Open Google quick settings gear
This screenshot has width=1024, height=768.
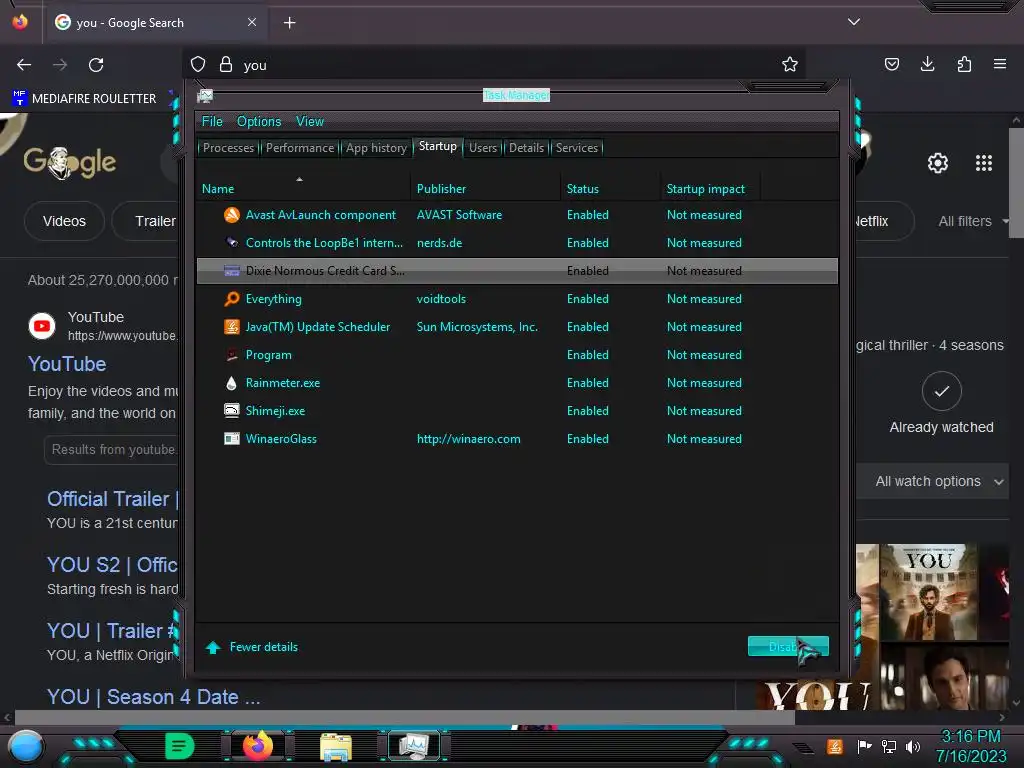click(937, 163)
